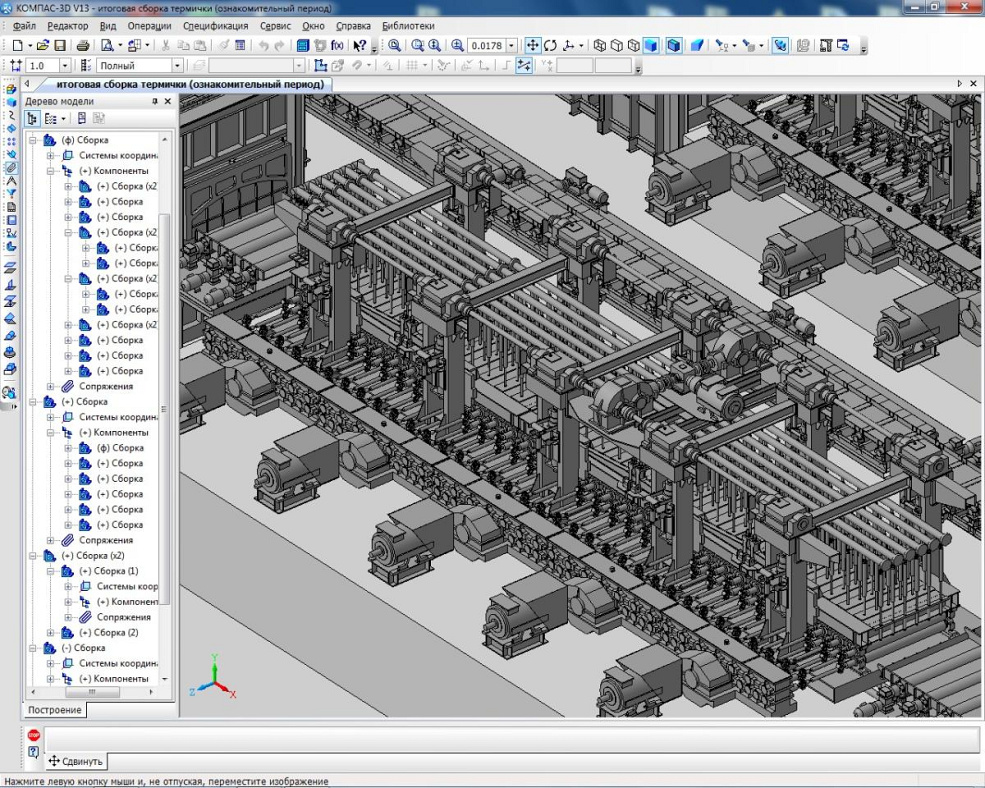Open the Спецификация menu

(216, 26)
